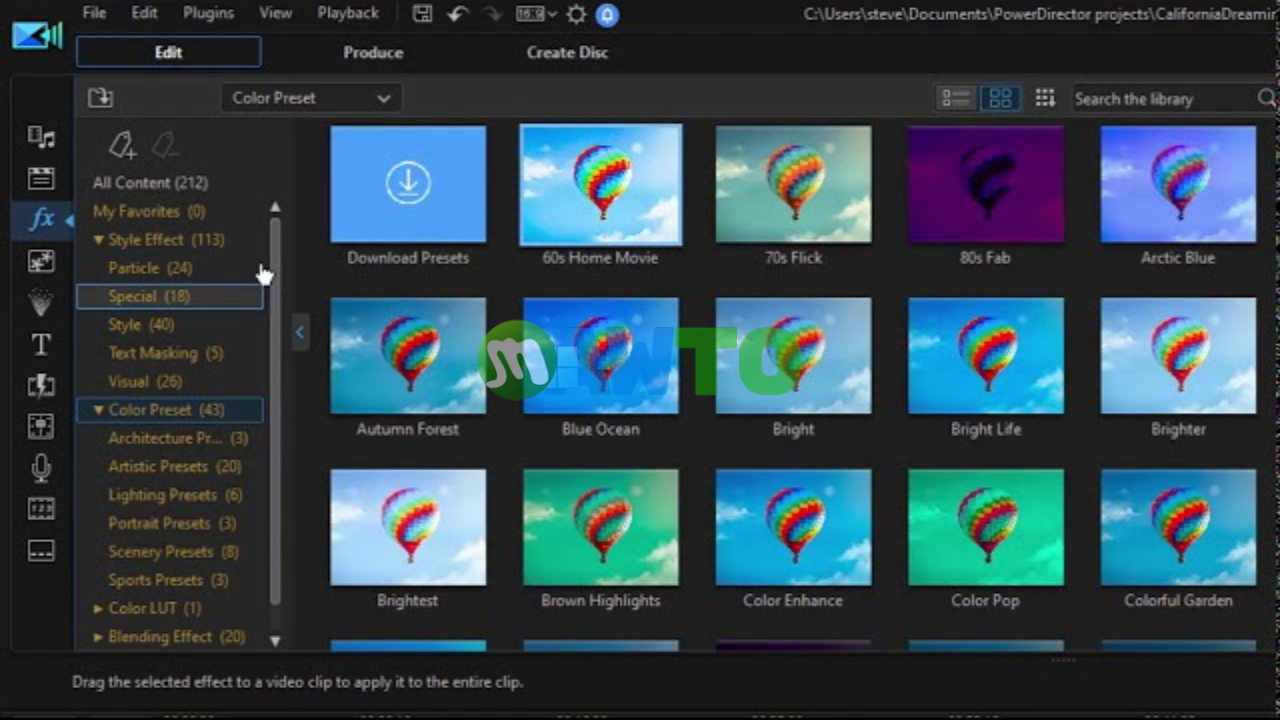Select Scenery Presets (8)
The height and width of the screenshot is (720, 1280).
(174, 552)
